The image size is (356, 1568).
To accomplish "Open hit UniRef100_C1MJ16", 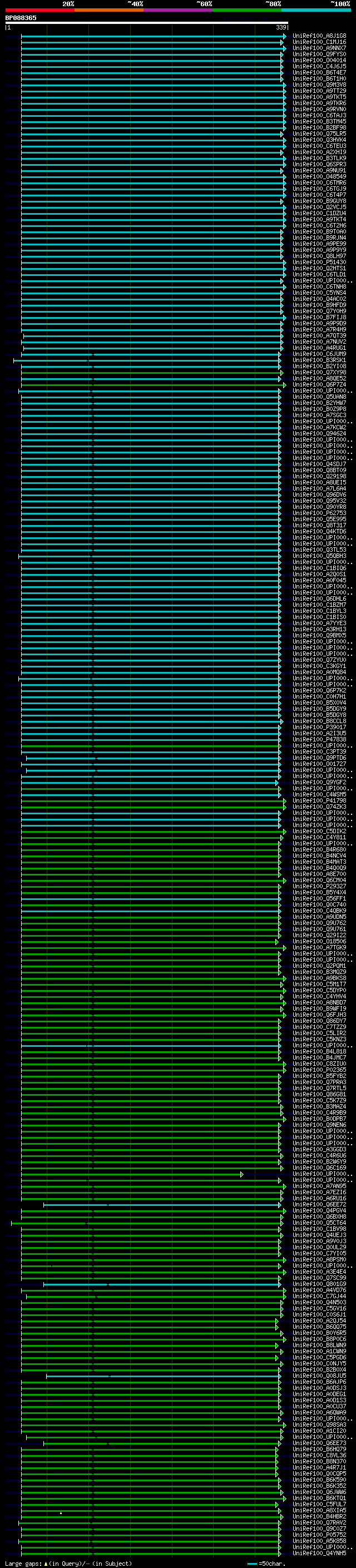I will click(319, 42).
